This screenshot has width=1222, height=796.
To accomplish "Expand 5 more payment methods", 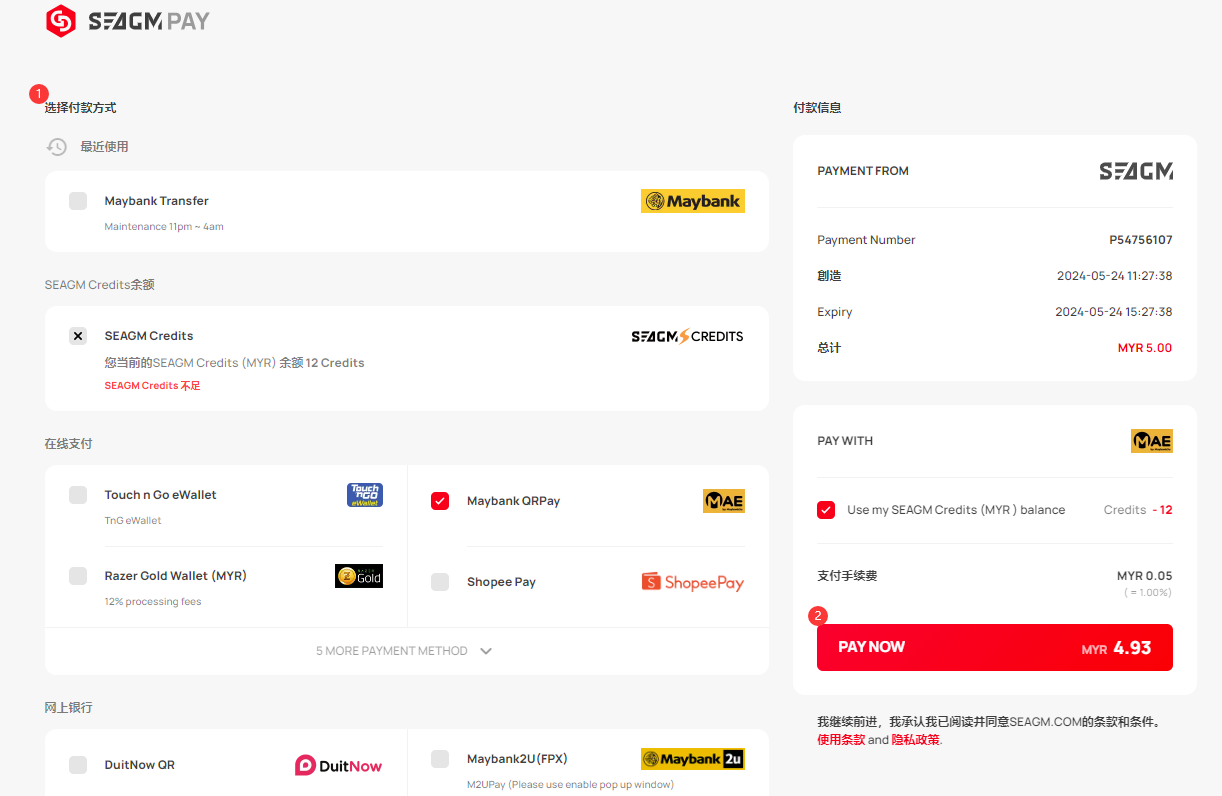I will (405, 651).
